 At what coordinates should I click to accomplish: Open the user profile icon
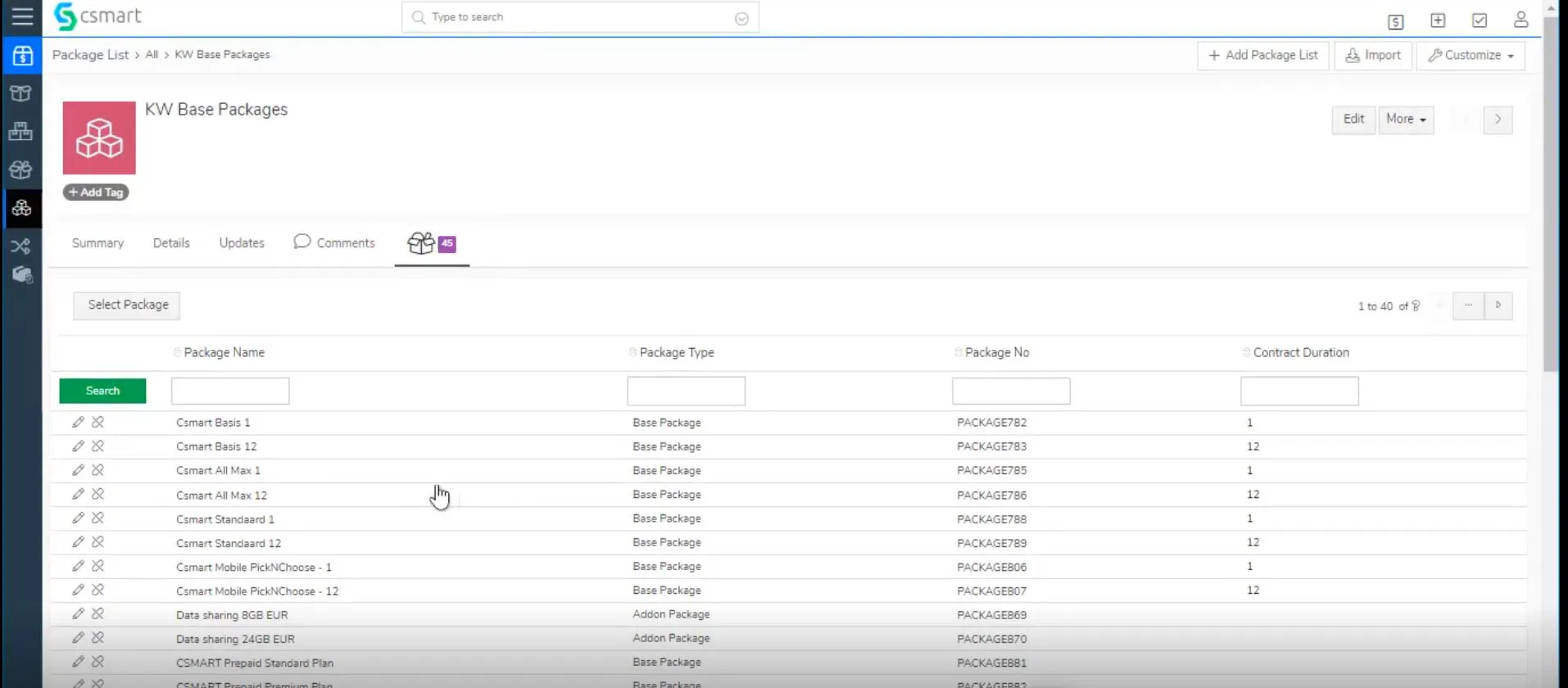[x=1521, y=20]
